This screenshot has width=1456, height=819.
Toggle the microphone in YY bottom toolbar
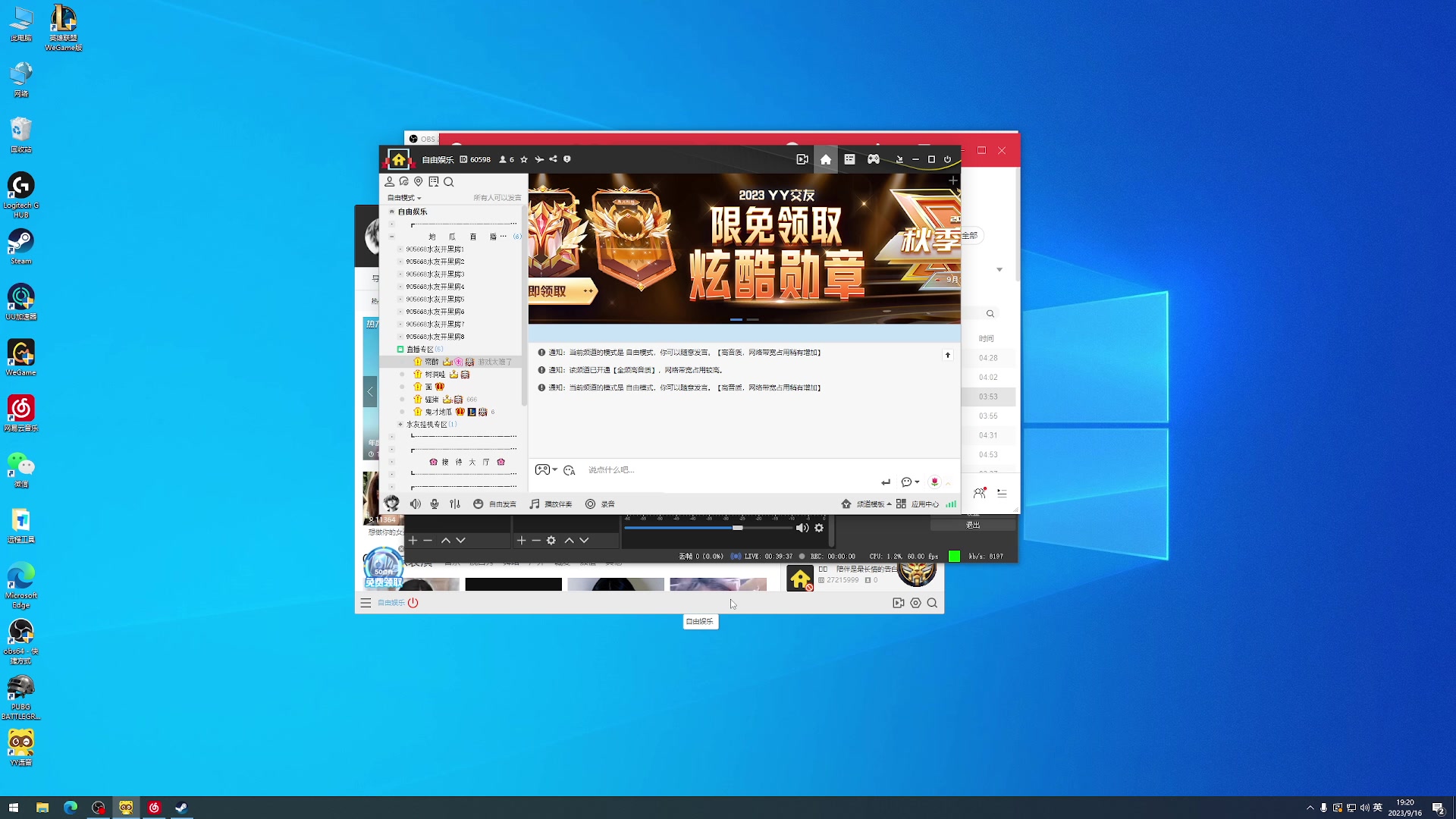point(435,504)
